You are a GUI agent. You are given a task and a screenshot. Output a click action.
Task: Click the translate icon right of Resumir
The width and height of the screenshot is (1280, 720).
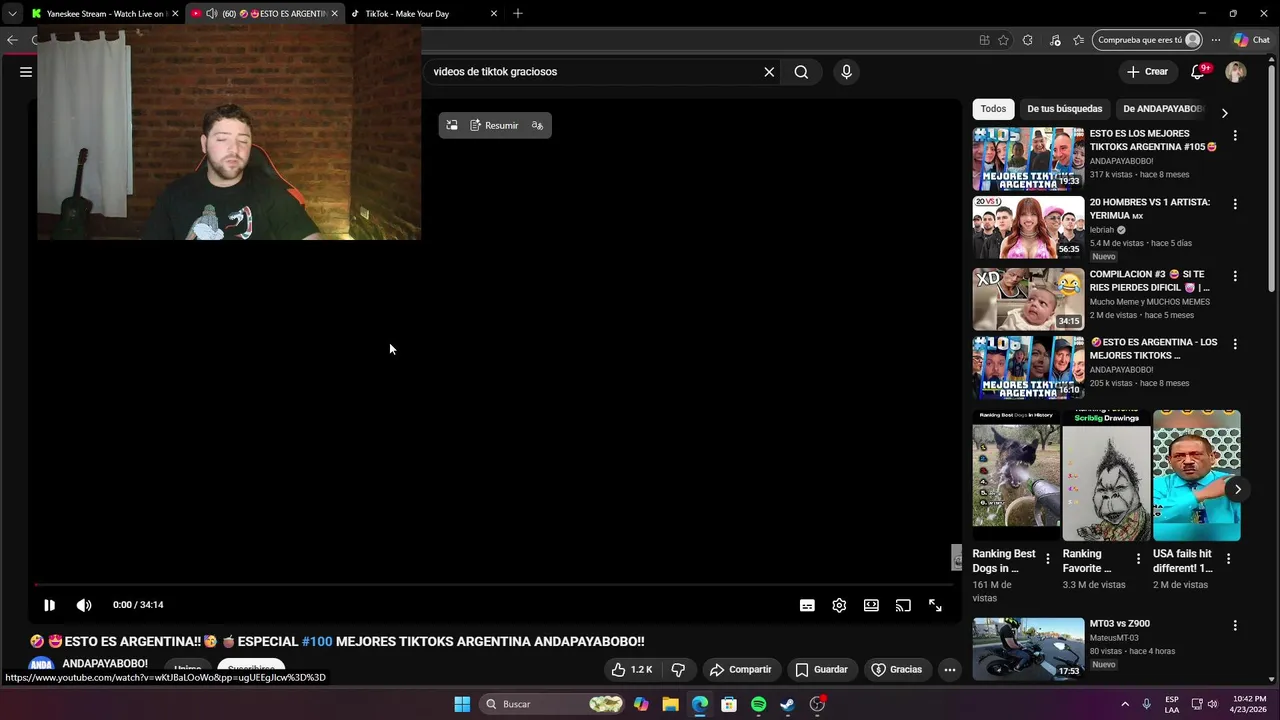pos(537,125)
